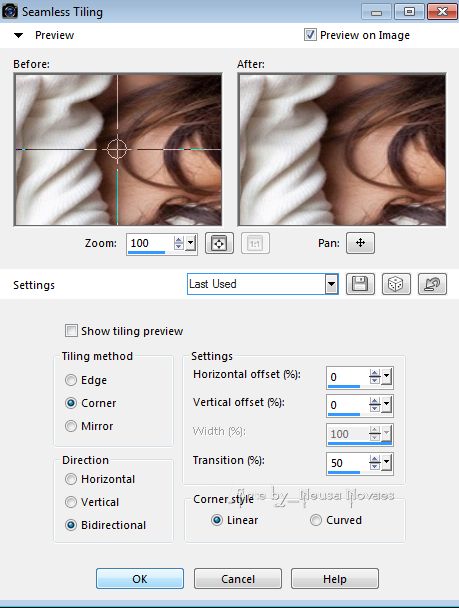This screenshot has width=459, height=608.
Task: Select Horizontal direction option
Action: click(71, 479)
